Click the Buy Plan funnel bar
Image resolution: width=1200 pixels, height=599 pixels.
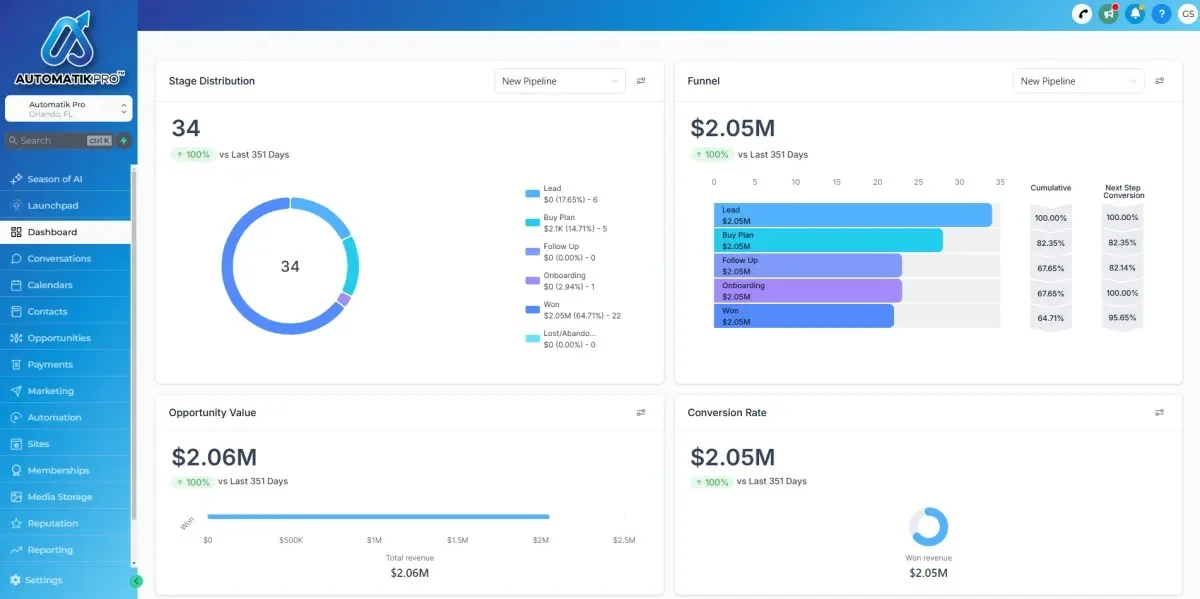pos(828,240)
